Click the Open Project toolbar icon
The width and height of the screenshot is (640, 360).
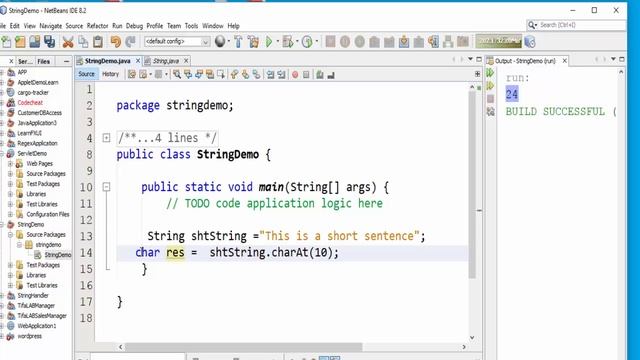(x=35, y=42)
